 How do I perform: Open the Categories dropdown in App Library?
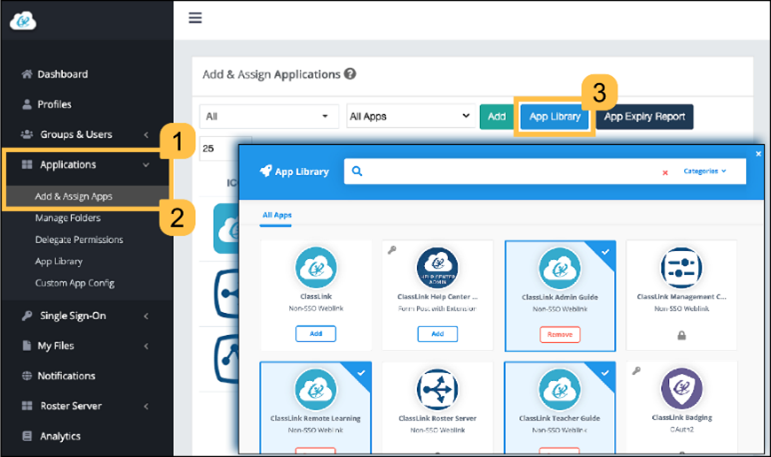[x=705, y=171]
